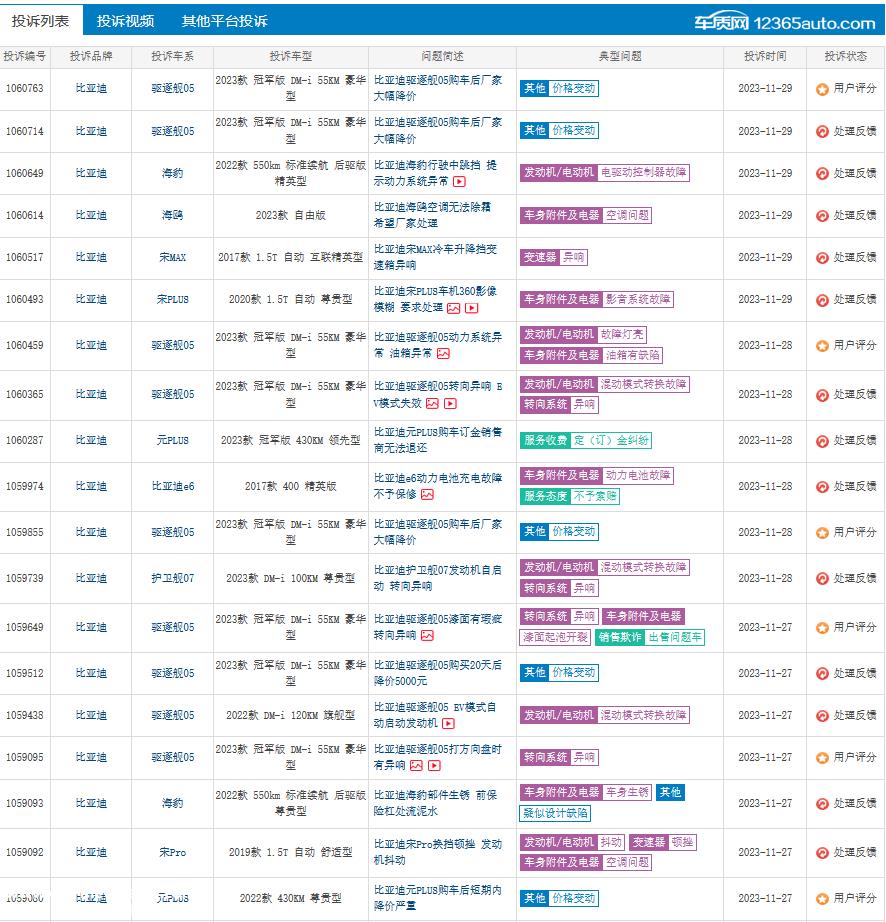Click complaint number 1059438
The width and height of the screenshot is (886, 922).
pos(25,715)
